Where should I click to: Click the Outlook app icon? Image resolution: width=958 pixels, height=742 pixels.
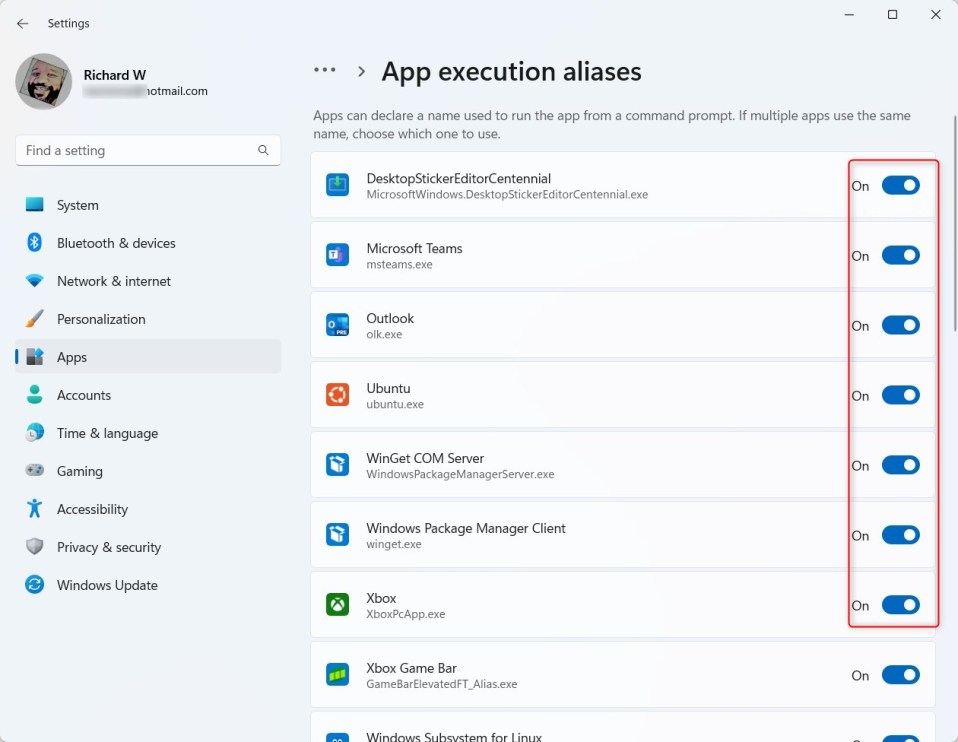point(337,325)
